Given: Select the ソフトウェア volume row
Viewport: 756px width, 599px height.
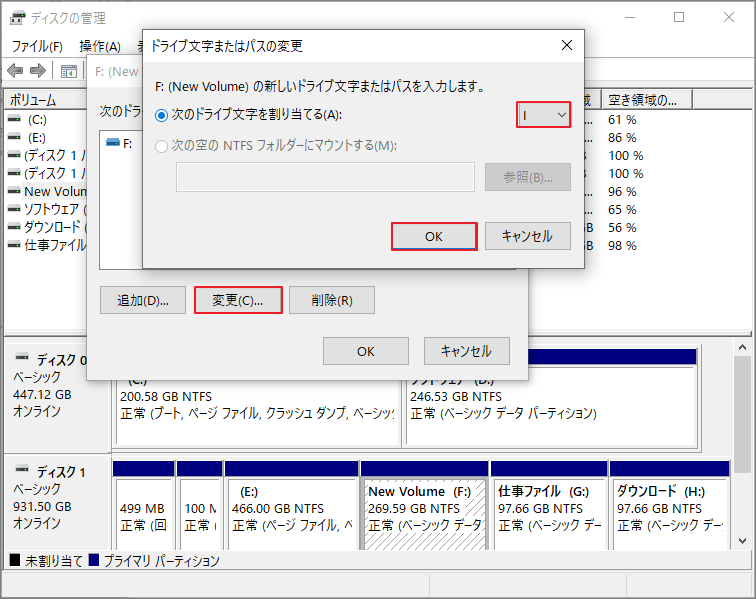Looking at the screenshot, I should click(x=47, y=209).
